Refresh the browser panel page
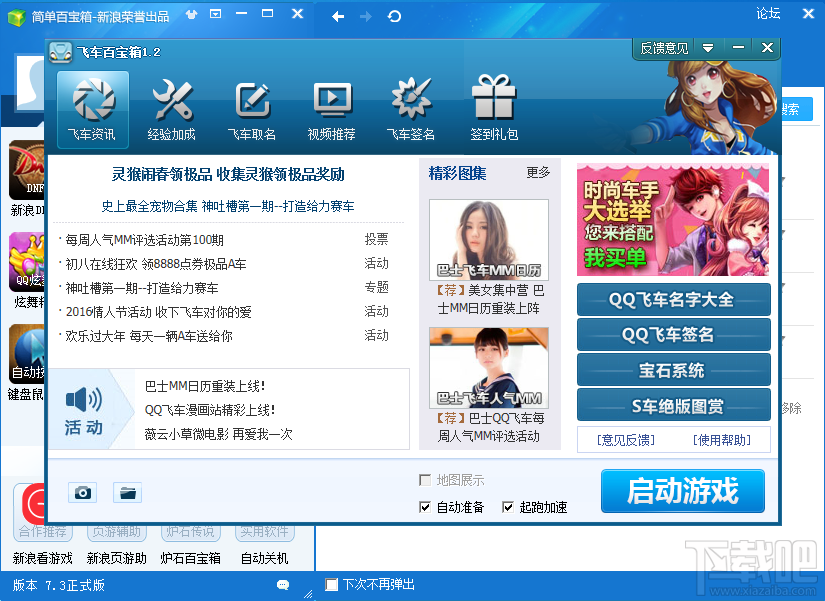Viewport: 825px width, 601px height. [394, 17]
